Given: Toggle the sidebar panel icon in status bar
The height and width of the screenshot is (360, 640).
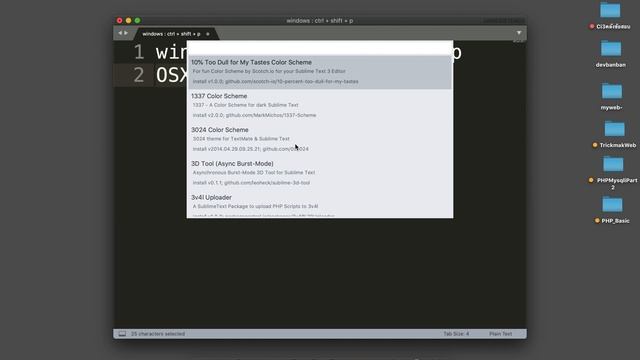Looking at the screenshot, I should [122, 334].
